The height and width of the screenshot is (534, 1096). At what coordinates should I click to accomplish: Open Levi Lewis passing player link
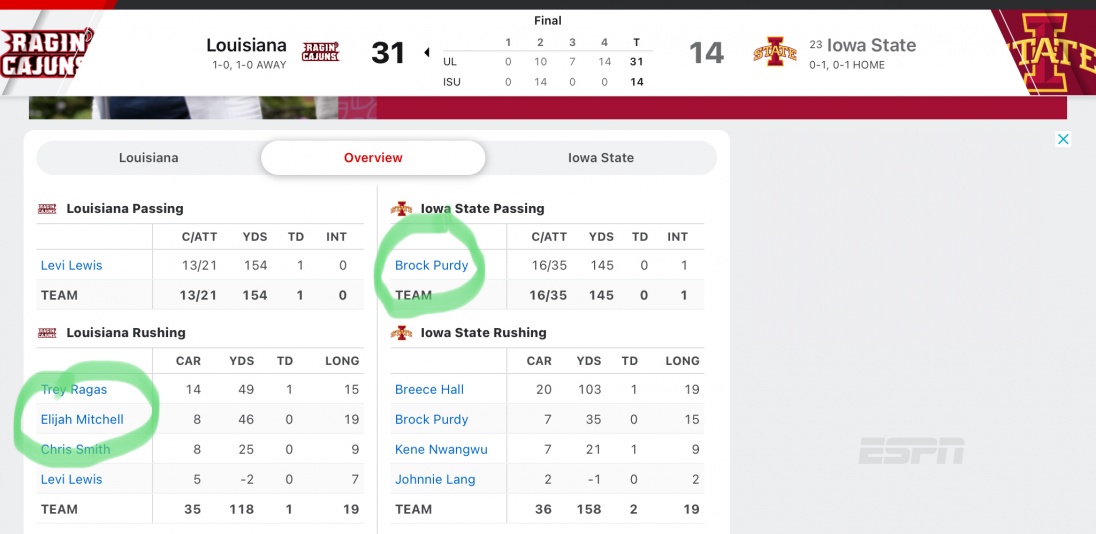[72, 265]
